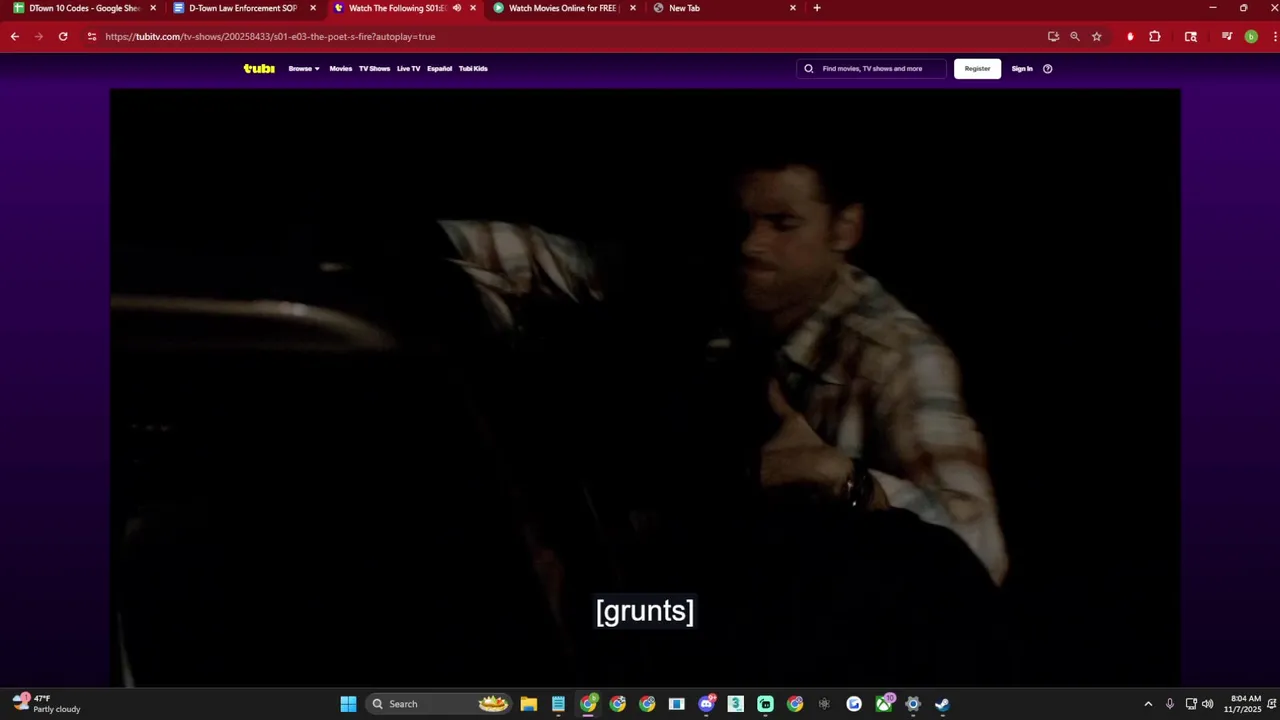Click the red extension icon in toolbar

(x=1130, y=36)
